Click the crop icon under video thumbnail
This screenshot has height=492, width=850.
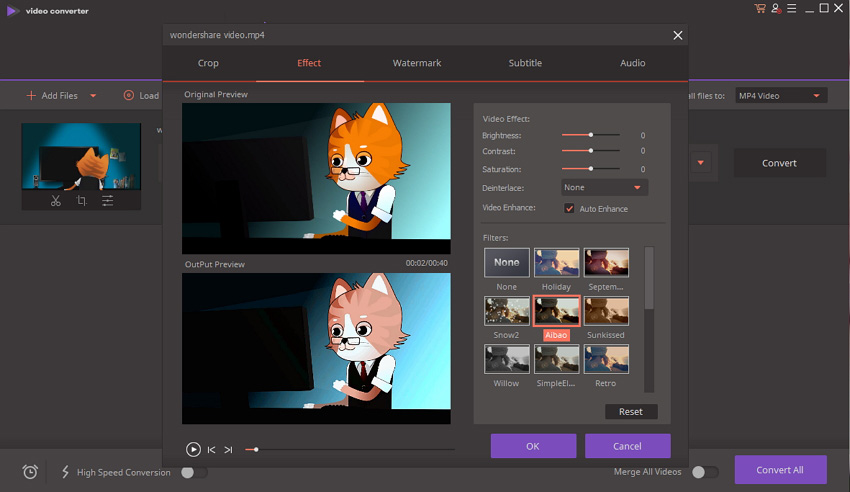[81, 201]
